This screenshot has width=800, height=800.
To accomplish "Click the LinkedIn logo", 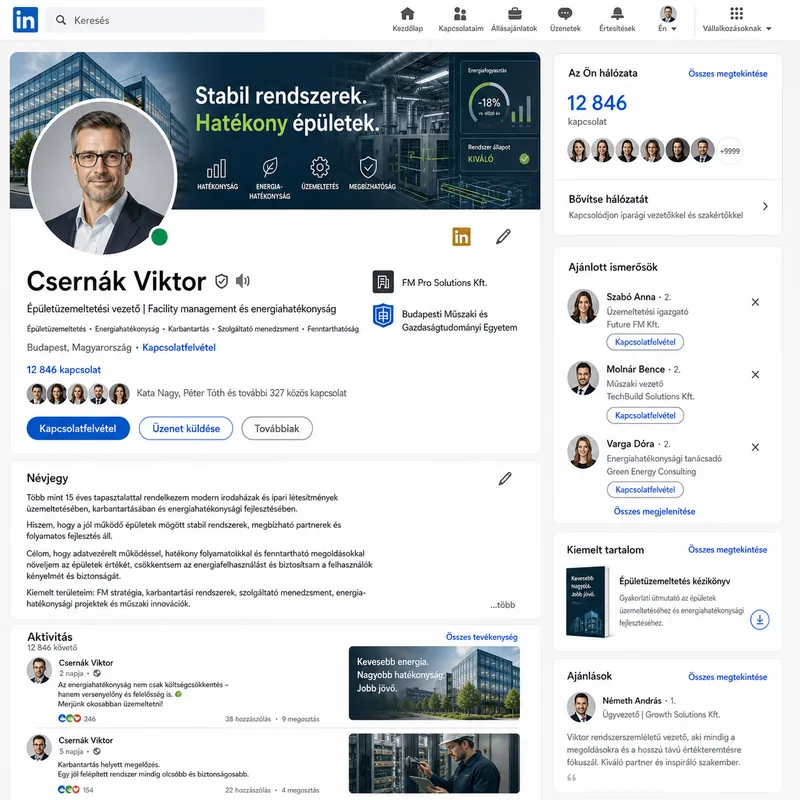I will 26,20.
